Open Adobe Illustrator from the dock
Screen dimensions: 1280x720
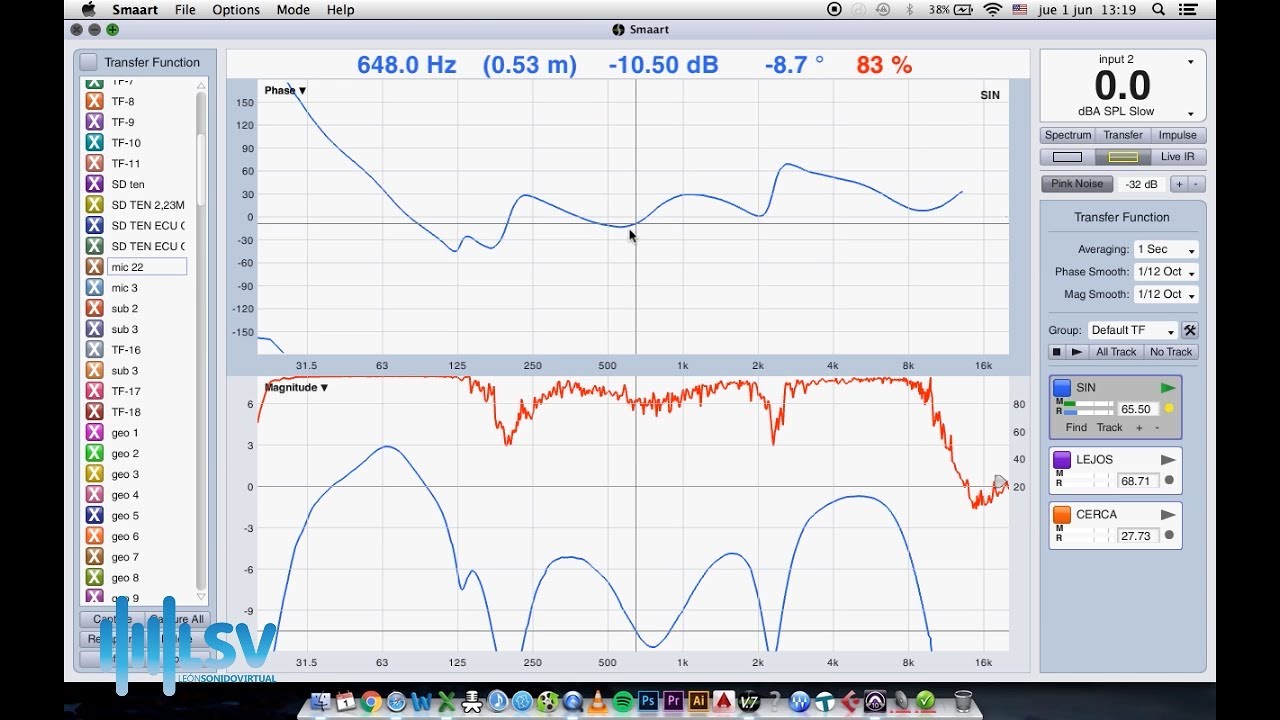(x=698, y=702)
